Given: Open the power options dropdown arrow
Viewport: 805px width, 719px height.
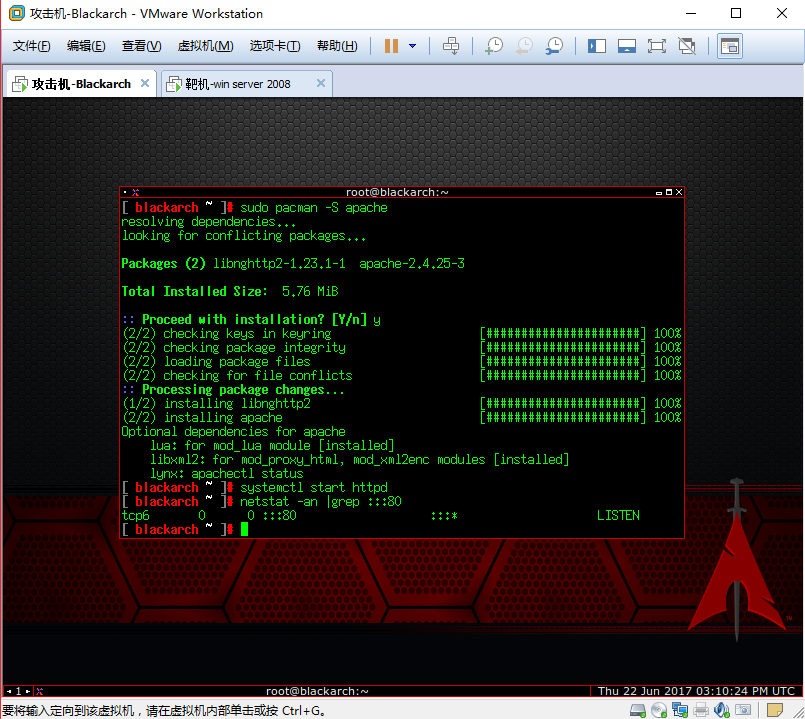Looking at the screenshot, I should tap(412, 46).
